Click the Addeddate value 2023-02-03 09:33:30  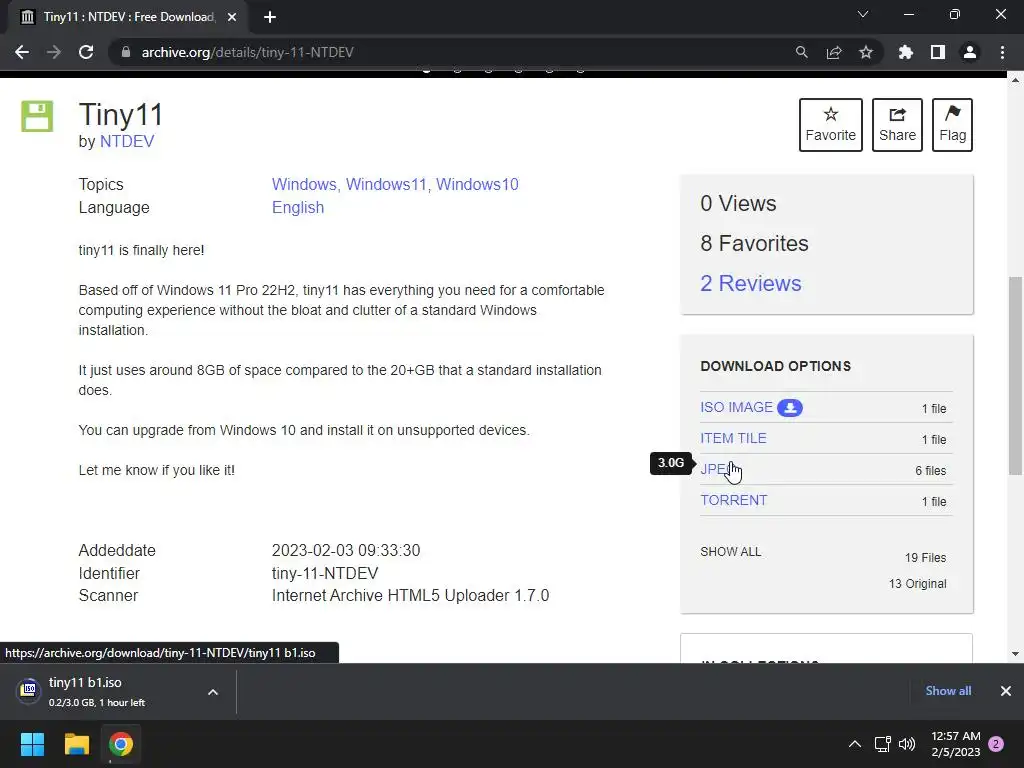(x=346, y=551)
